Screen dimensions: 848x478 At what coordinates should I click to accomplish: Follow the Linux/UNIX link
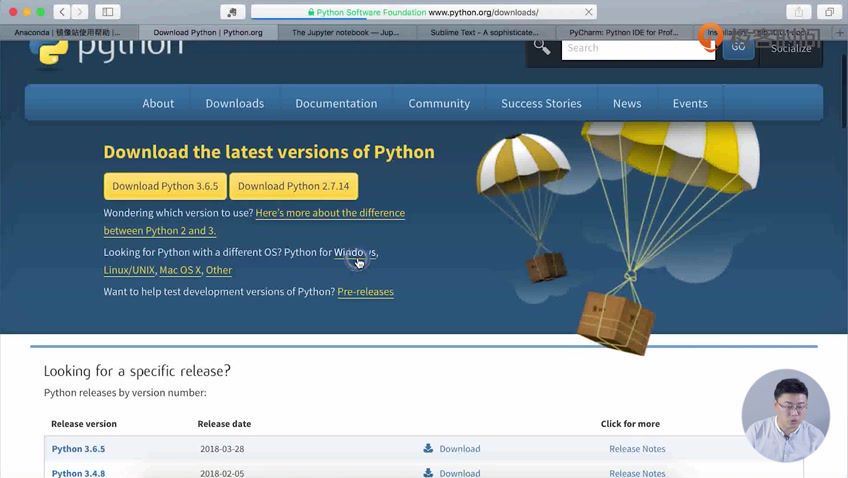(x=129, y=270)
